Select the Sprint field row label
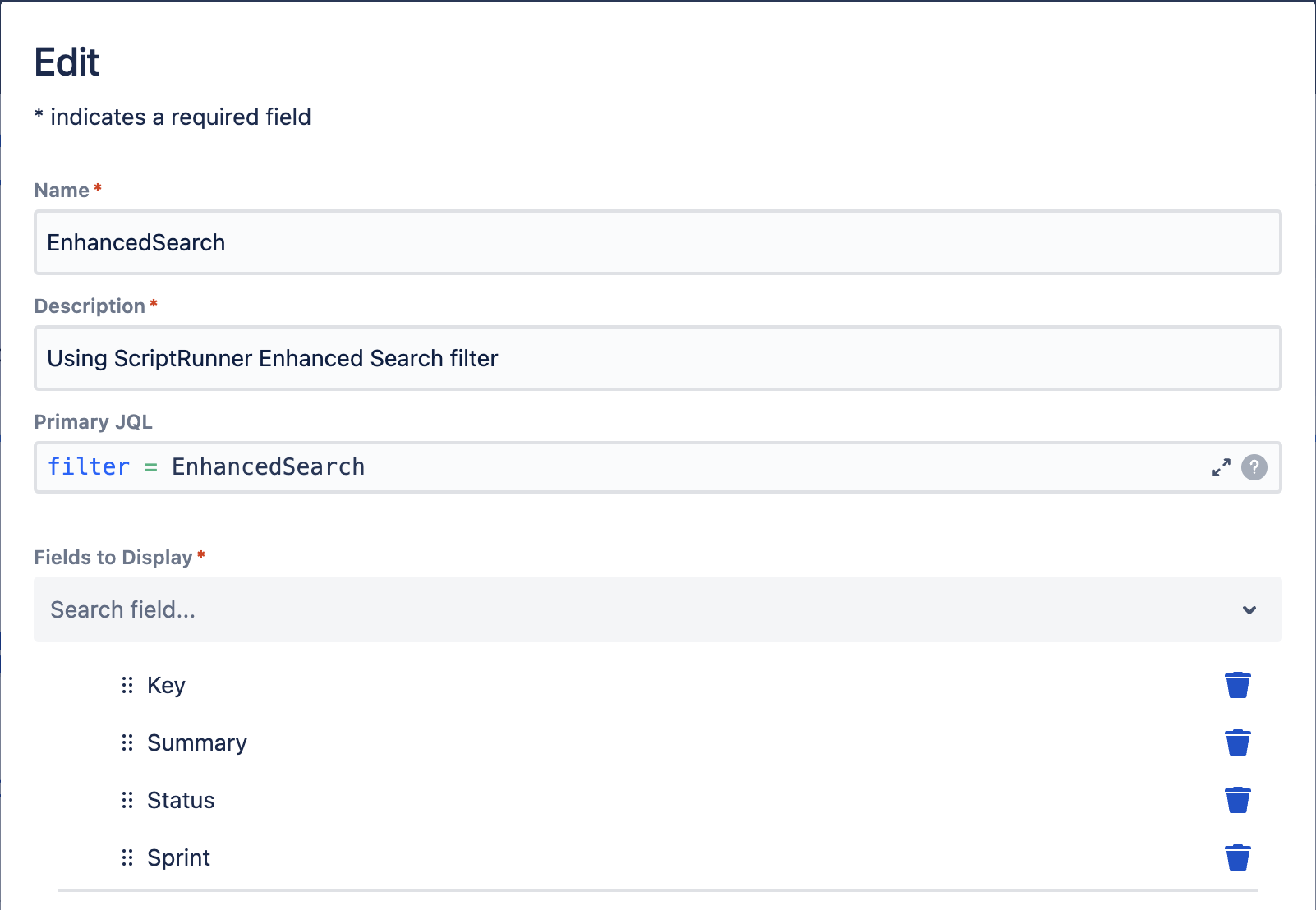Viewport: 1316px width, 910px height. (x=178, y=857)
